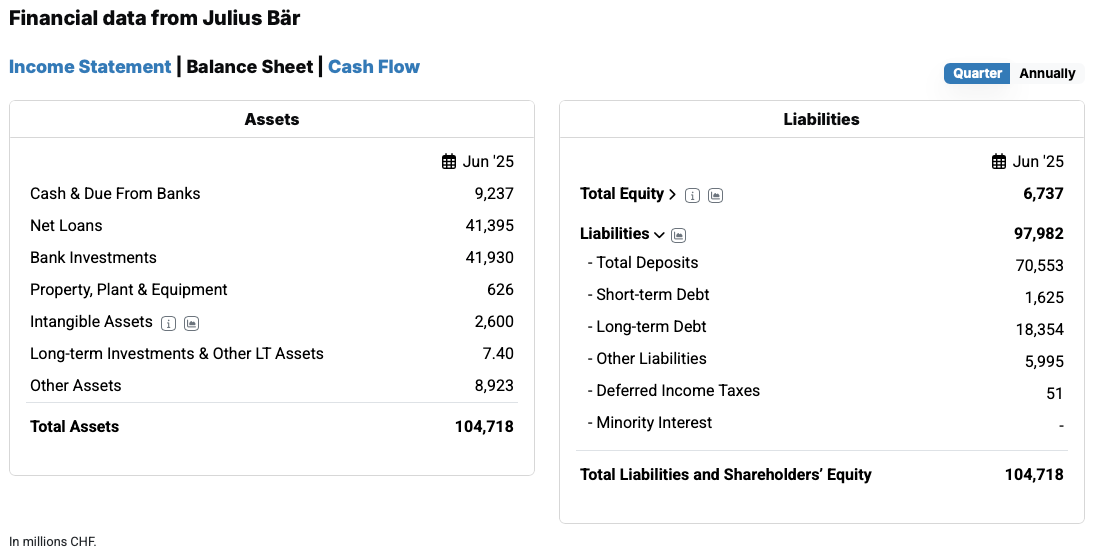Select the Balance Sheet tab

click(x=250, y=67)
